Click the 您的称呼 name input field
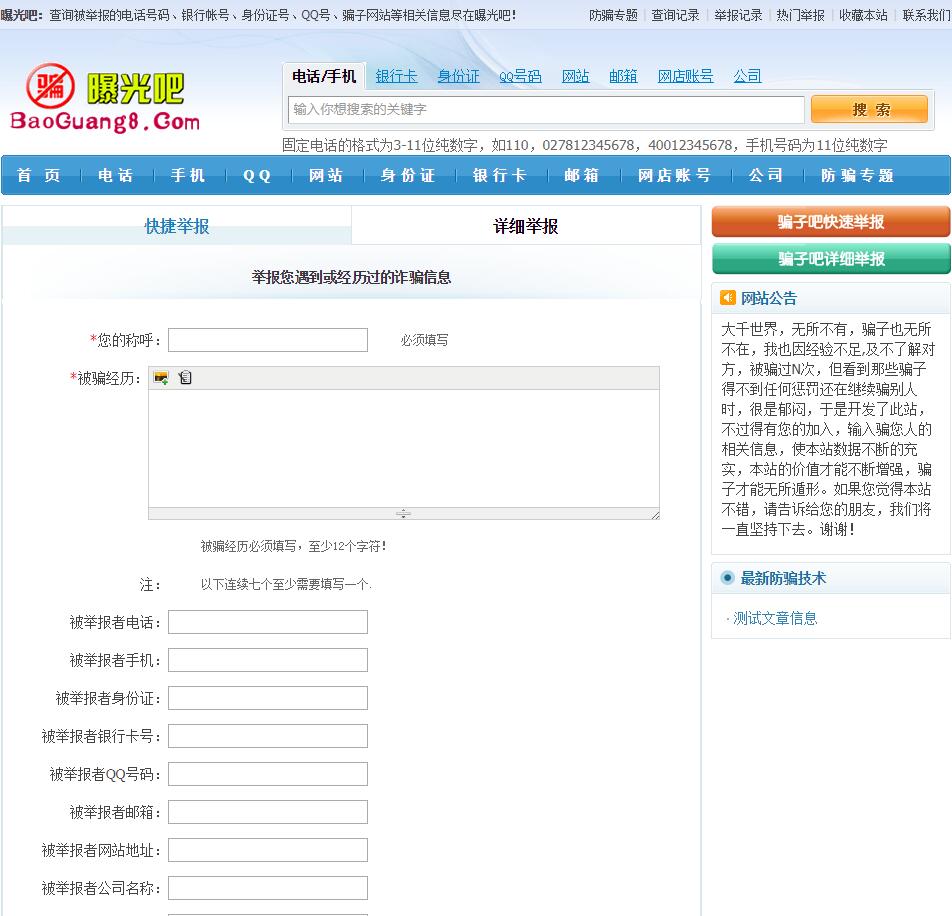 [268, 340]
